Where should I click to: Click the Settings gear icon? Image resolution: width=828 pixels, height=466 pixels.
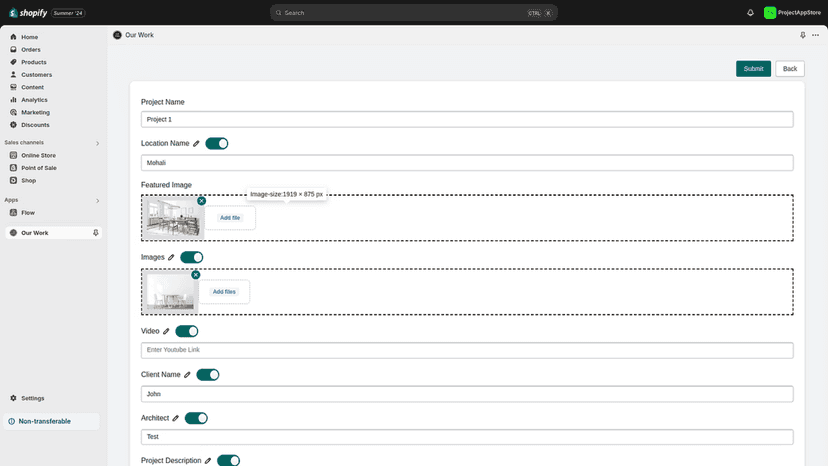point(13,398)
